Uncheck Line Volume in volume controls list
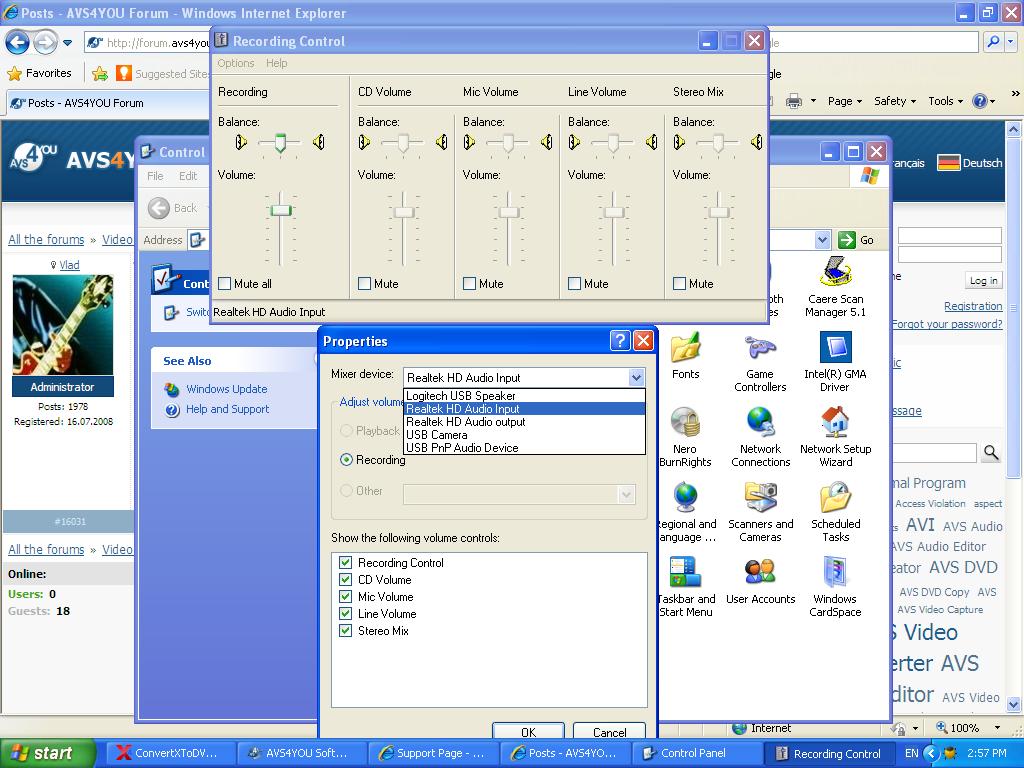1024x768 pixels. pos(345,613)
